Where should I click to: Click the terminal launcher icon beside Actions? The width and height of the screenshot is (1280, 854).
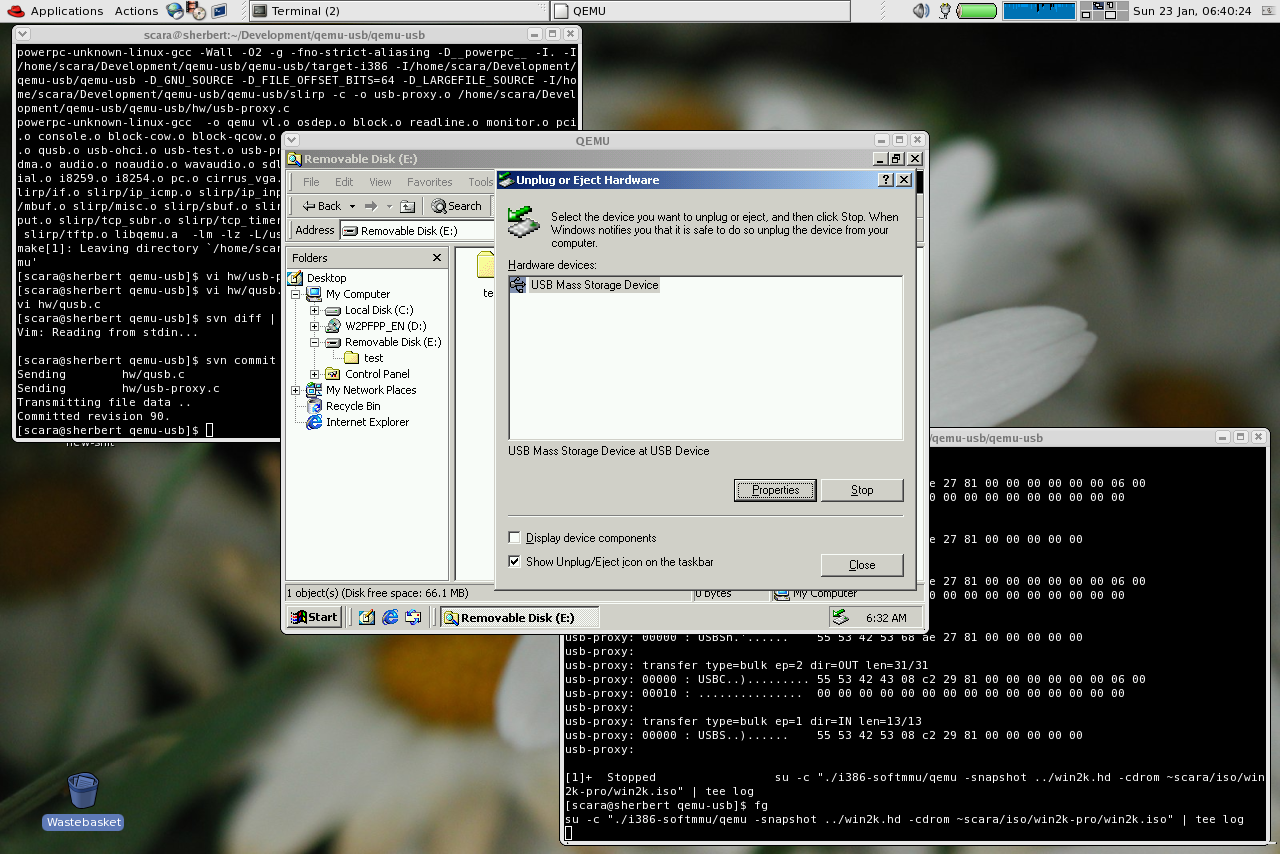(x=219, y=11)
